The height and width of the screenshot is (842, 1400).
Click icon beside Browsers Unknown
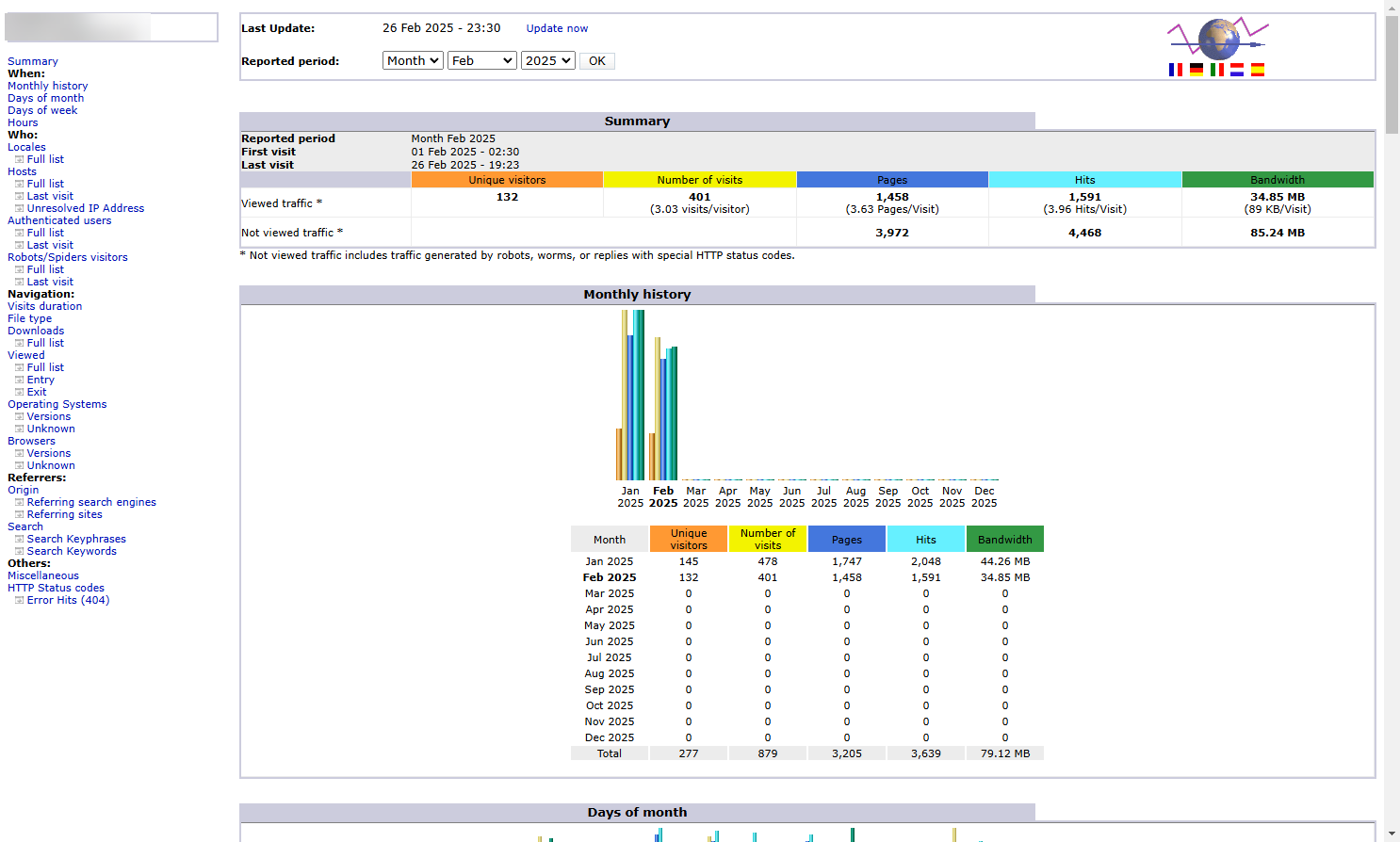[19, 465]
